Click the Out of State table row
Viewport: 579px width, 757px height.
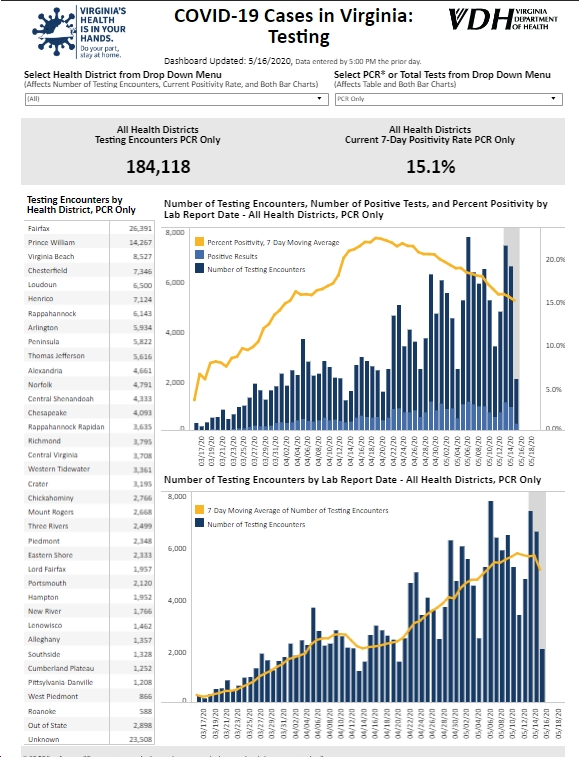90,725
